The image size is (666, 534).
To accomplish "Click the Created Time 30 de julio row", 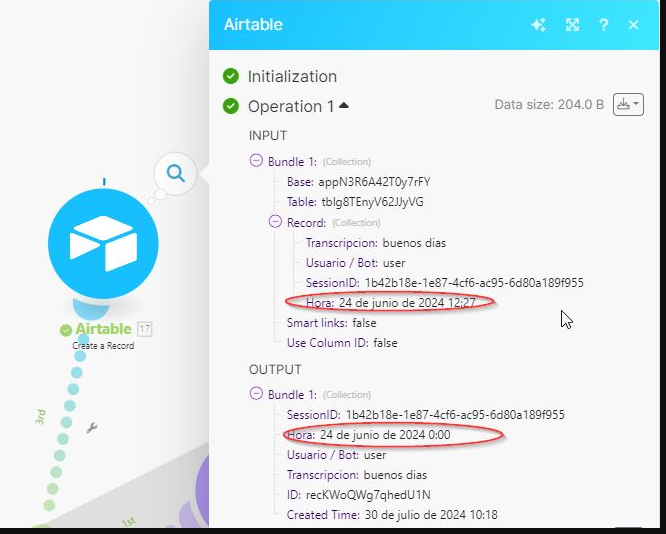I will [x=392, y=515].
